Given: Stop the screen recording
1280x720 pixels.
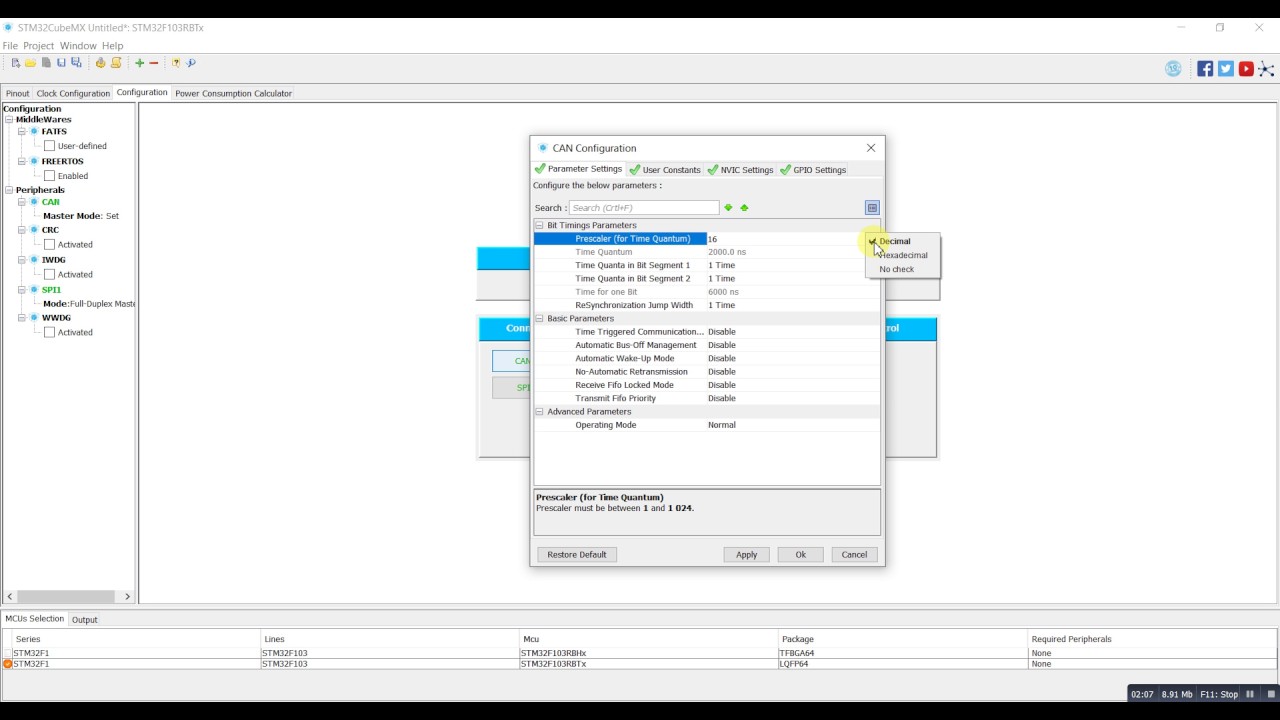Looking at the screenshot, I should [x=1271, y=694].
